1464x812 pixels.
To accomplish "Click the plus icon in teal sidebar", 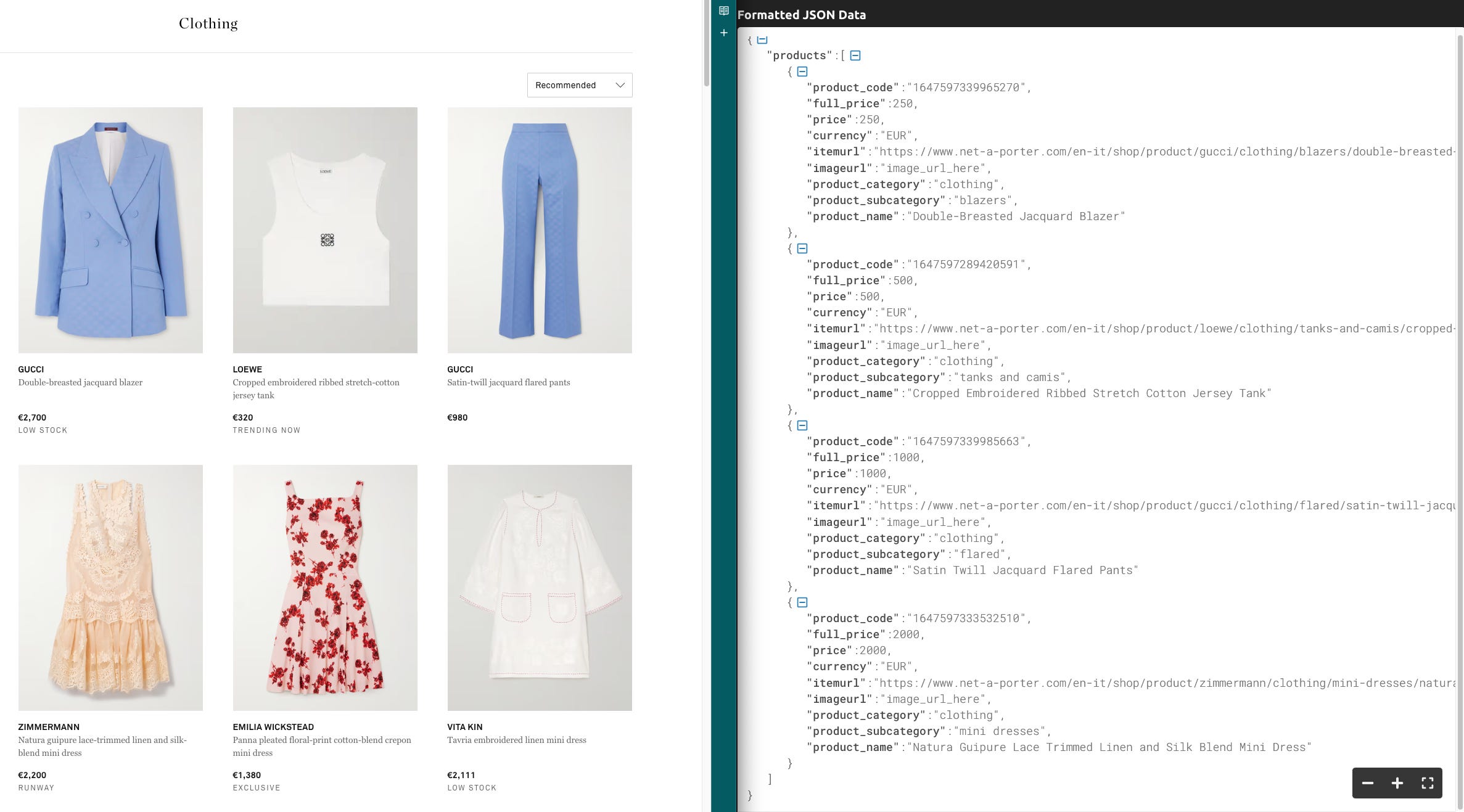I will [724, 33].
